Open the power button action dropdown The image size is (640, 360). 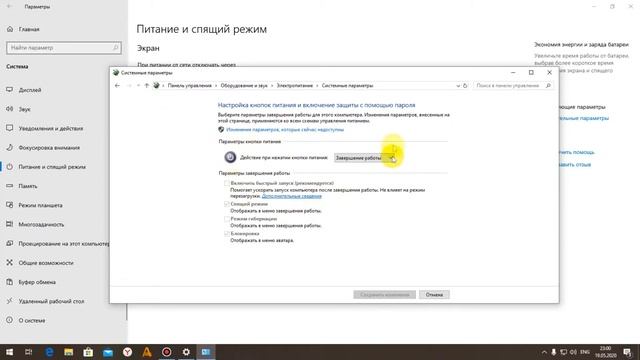(x=364, y=158)
